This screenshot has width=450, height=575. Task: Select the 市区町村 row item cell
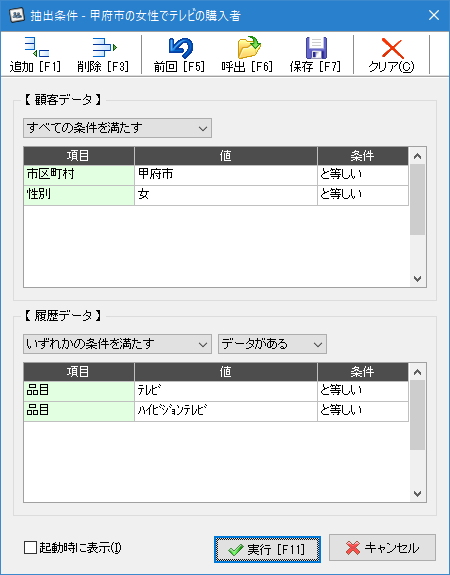(x=79, y=175)
